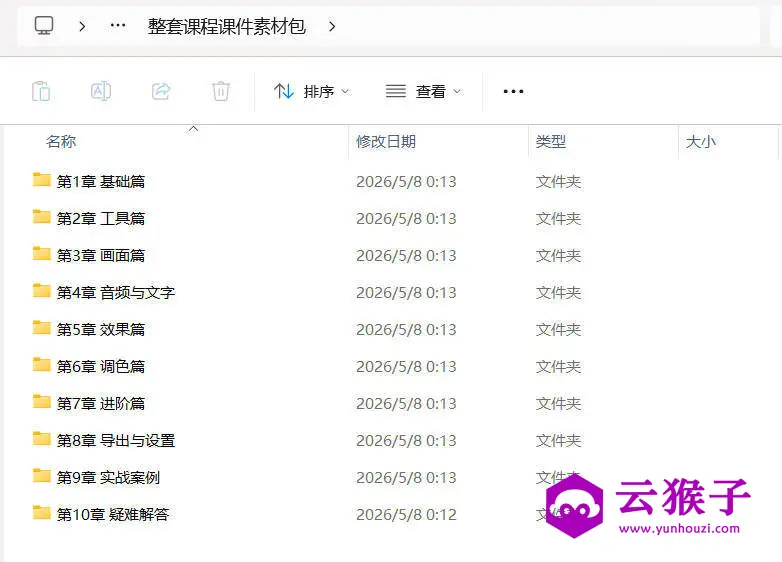Select the folder name 第2章 工具篇
Image resolution: width=782 pixels, height=562 pixels.
tap(101, 218)
